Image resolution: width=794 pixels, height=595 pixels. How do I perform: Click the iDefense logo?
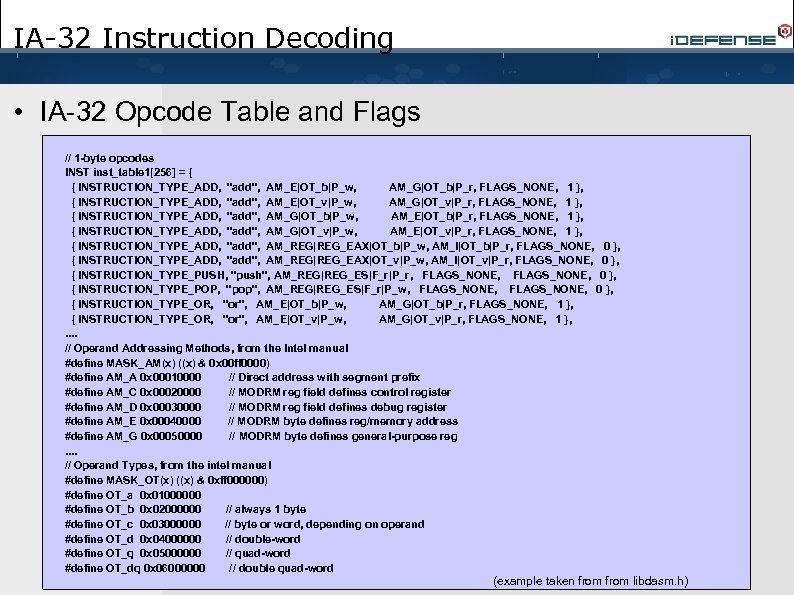click(731, 36)
